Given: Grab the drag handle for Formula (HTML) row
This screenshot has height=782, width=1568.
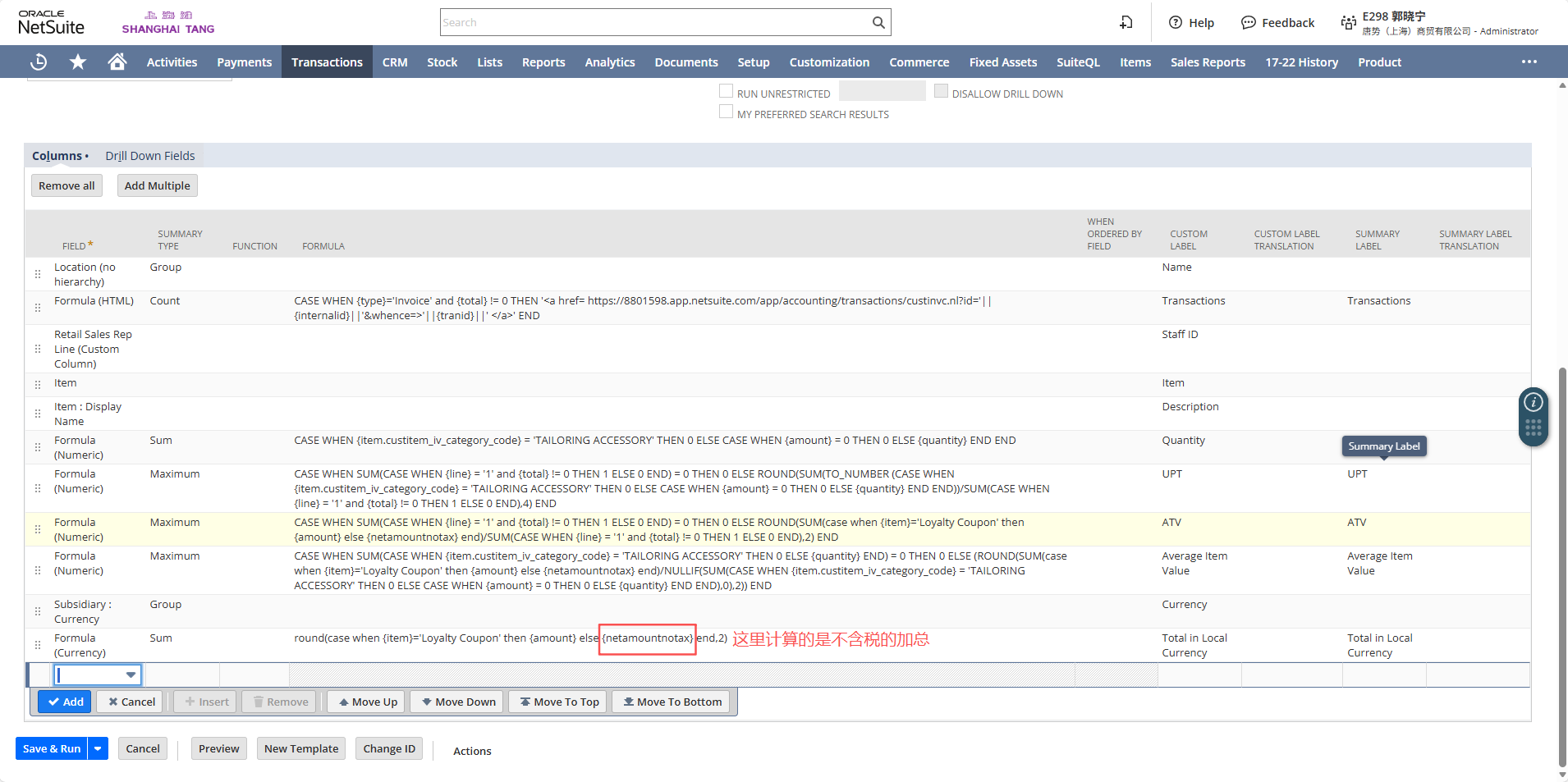Looking at the screenshot, I should pyautogui.click(x=38, y=308).
